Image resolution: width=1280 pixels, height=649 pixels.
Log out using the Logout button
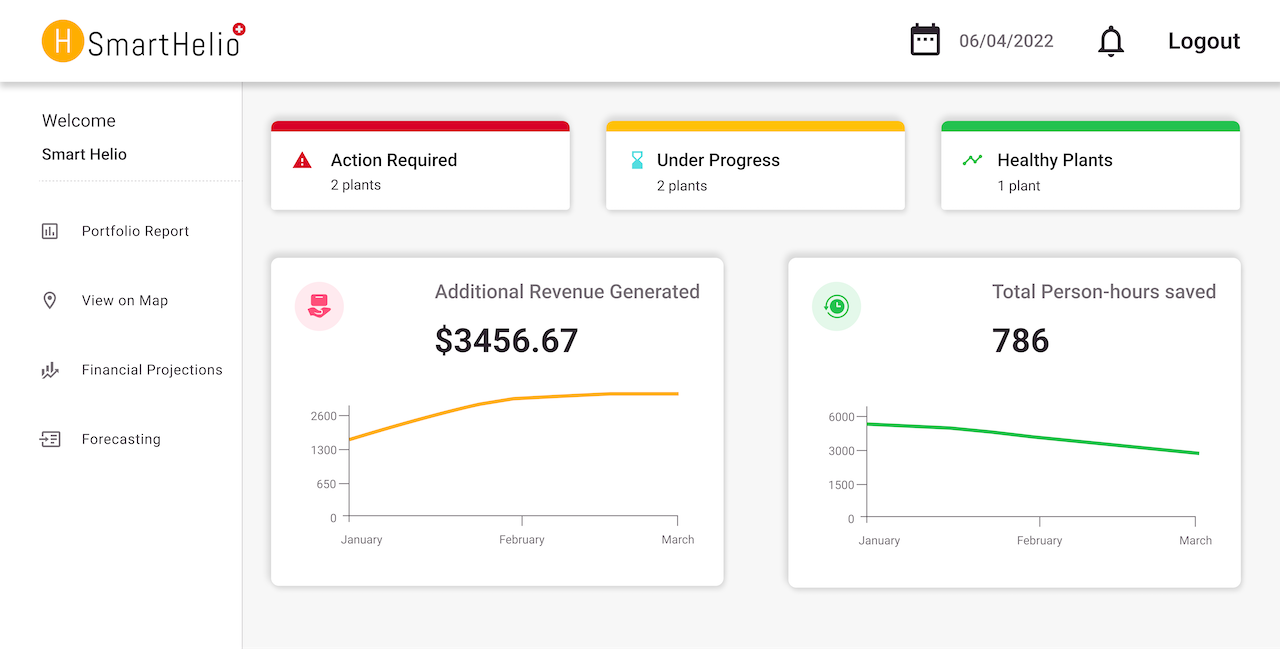[x=1204, y=41]
